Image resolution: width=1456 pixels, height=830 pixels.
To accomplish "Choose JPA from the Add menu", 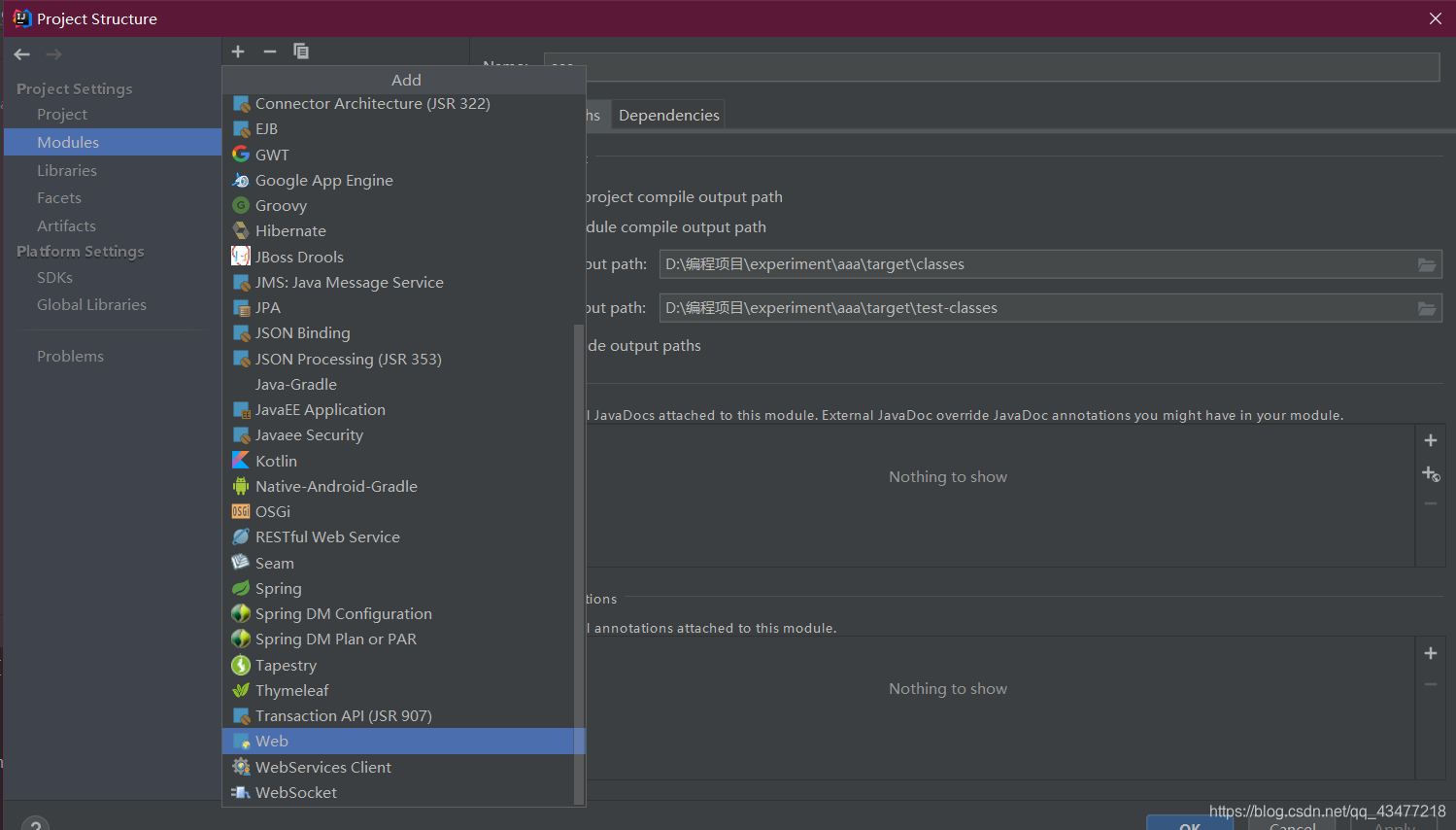I will 399,307.
